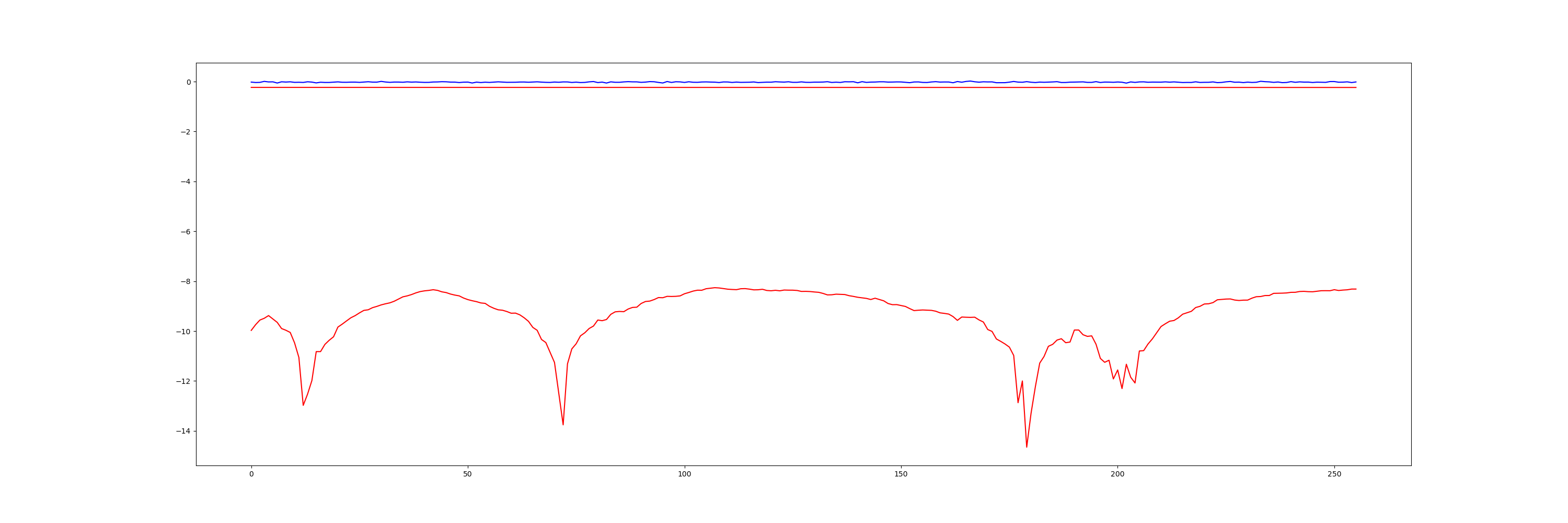This screenshot has width=1568, height=523.
Task: Click the x-axis tick label 50
Action: point(467,474)
